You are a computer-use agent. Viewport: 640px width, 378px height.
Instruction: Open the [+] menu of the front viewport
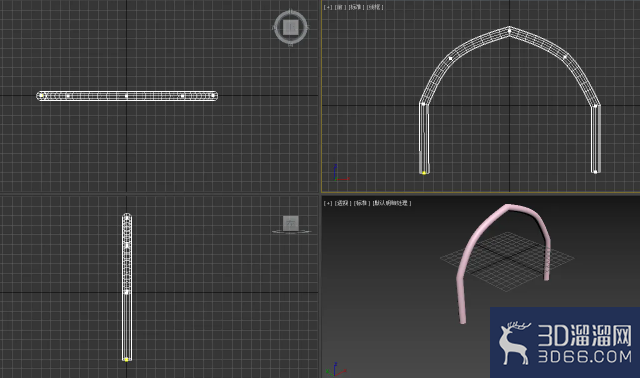[328, 7]
